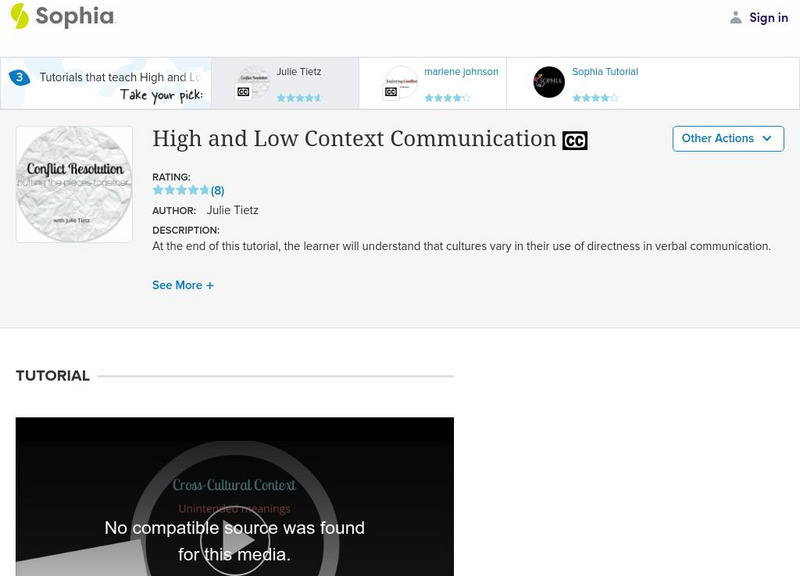Select the marlene johnson tutorial tab
The width and height of the screenshot is (800, 576).
[x=433, y=83]
